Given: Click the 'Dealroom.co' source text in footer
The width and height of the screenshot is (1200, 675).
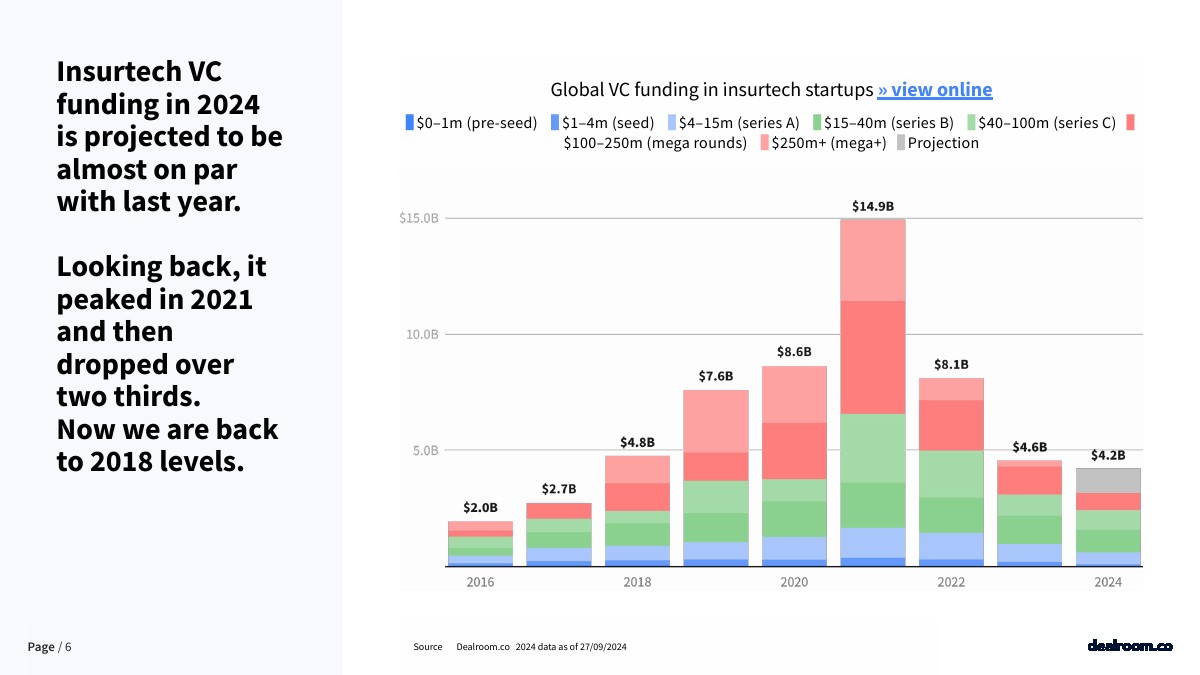Looking at the screenshot, I should [483, 647].
